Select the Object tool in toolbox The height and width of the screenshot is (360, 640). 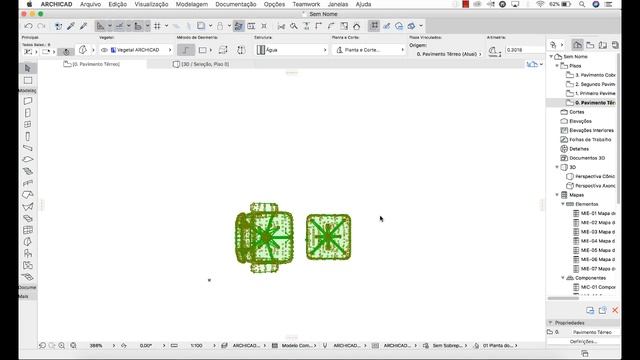pyautogui.click(x=28, y=253)
